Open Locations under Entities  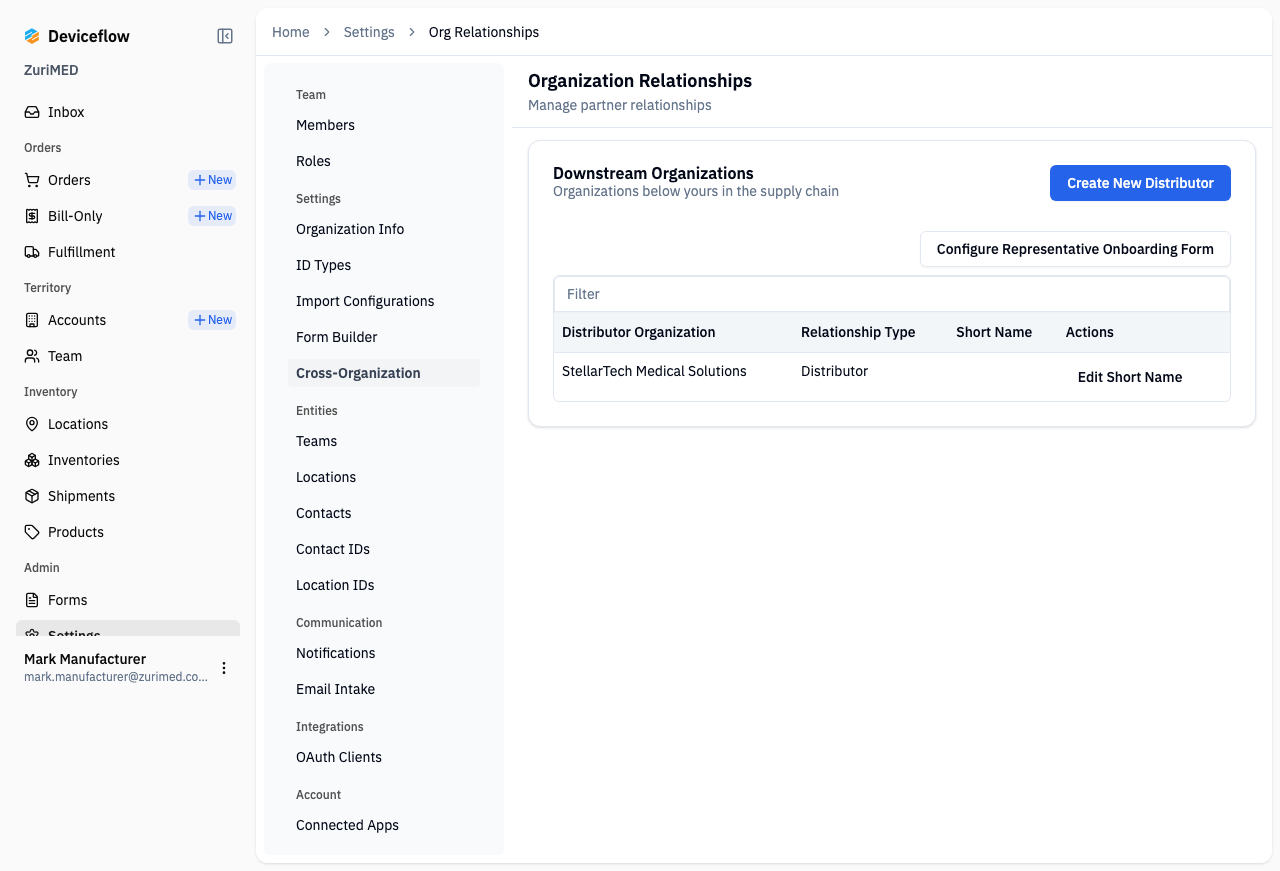[x=384, y=477]
